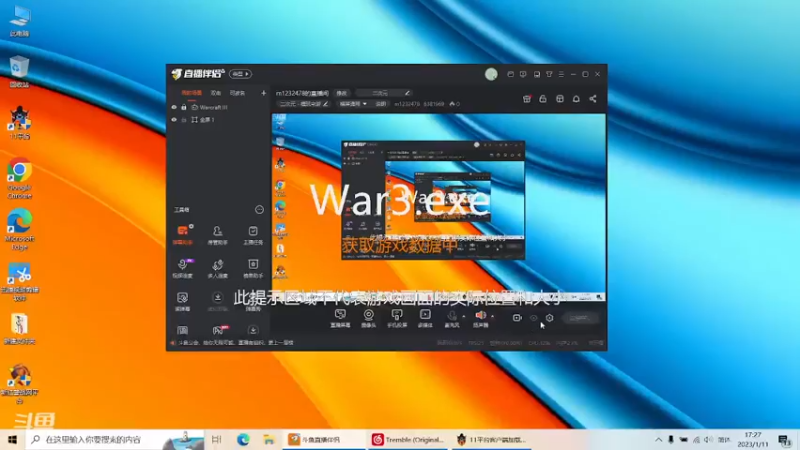Screen dimensions: 800x450
Task: Open the first tool in bottom toolbox row
Action: [183, 330]
